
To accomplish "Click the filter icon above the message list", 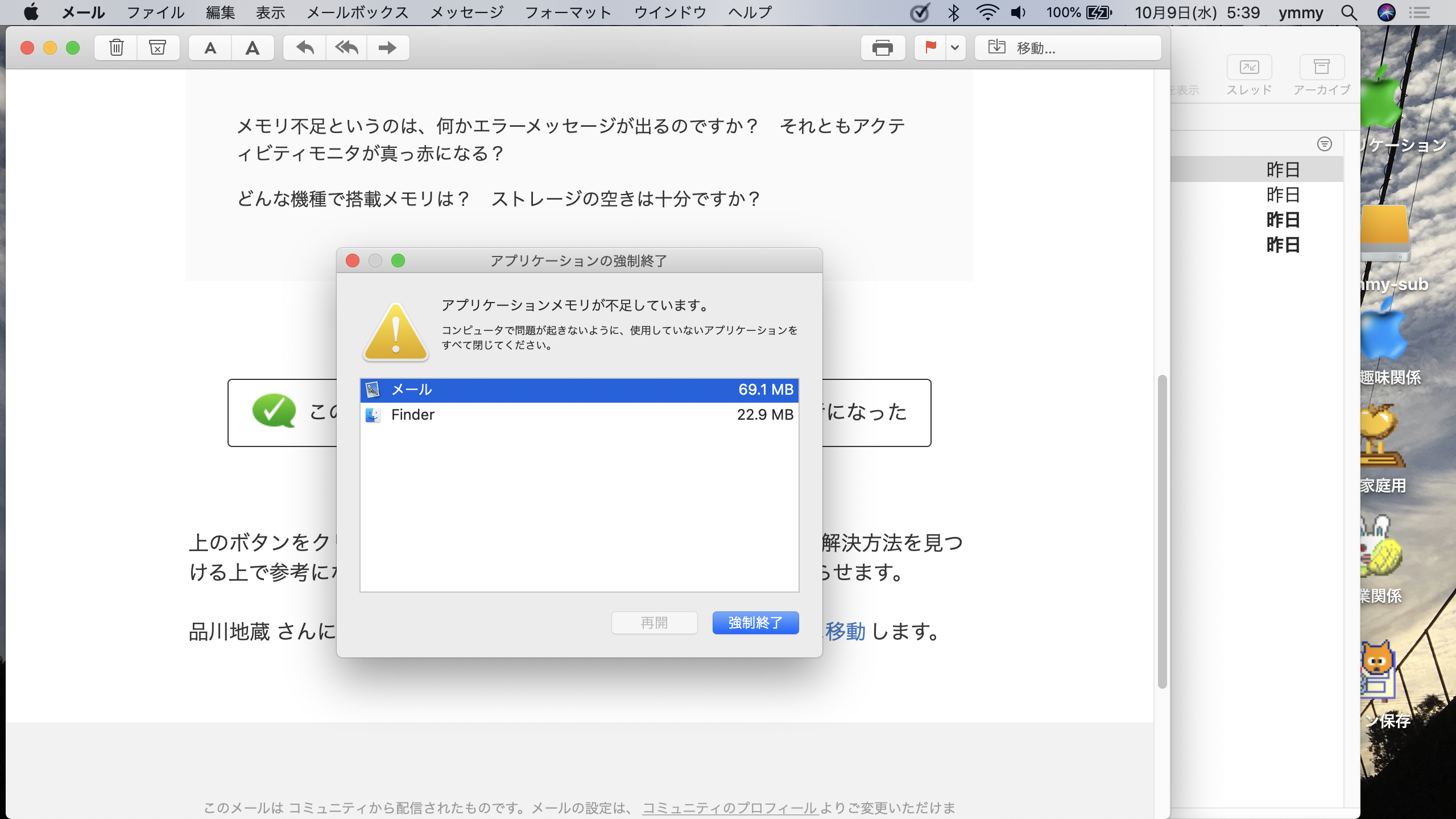I will (x=1324, y=144).
